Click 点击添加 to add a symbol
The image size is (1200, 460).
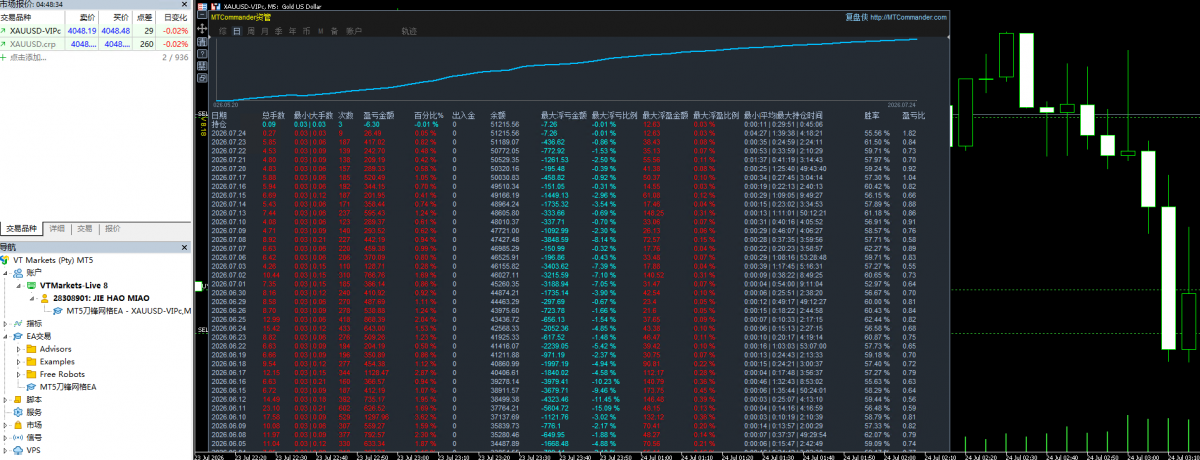pyautogui.click(x=26, y=57)
